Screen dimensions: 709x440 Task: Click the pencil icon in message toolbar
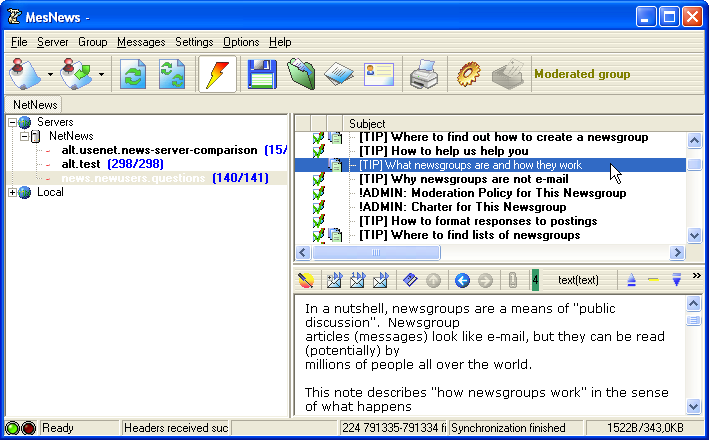(x=306, y=280)
